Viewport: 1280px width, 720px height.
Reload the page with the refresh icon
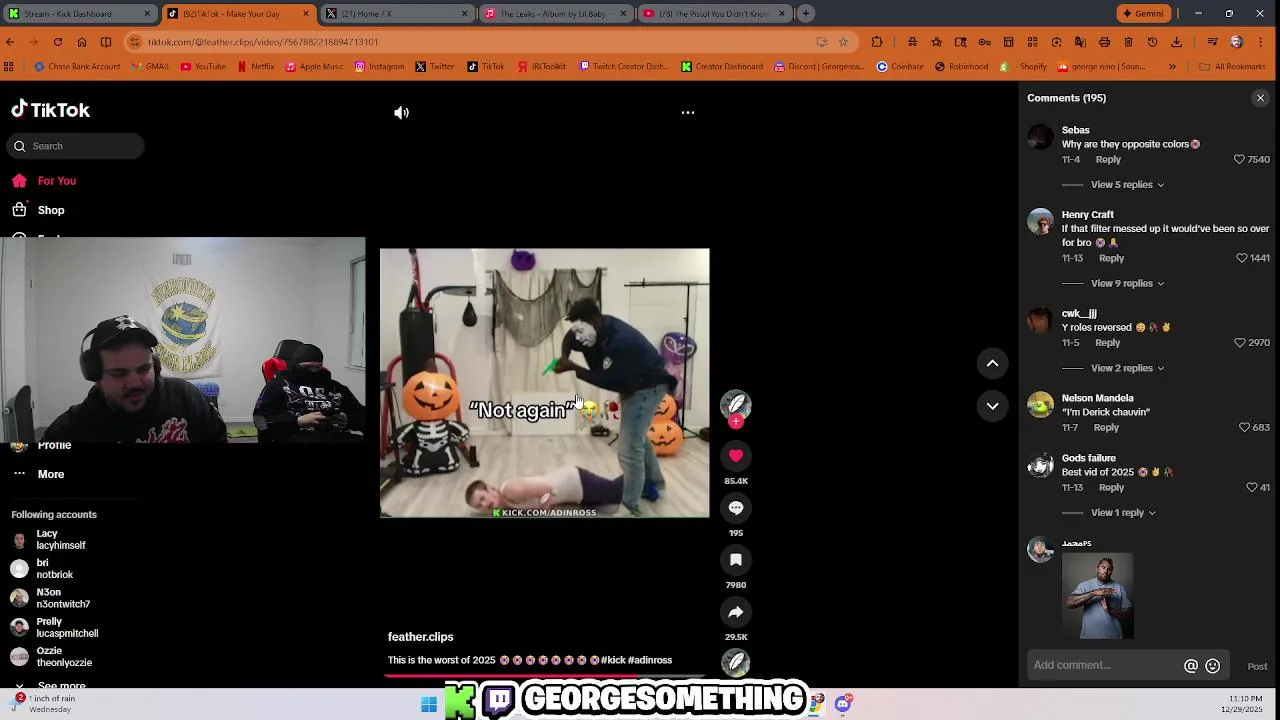click(58, 42)
